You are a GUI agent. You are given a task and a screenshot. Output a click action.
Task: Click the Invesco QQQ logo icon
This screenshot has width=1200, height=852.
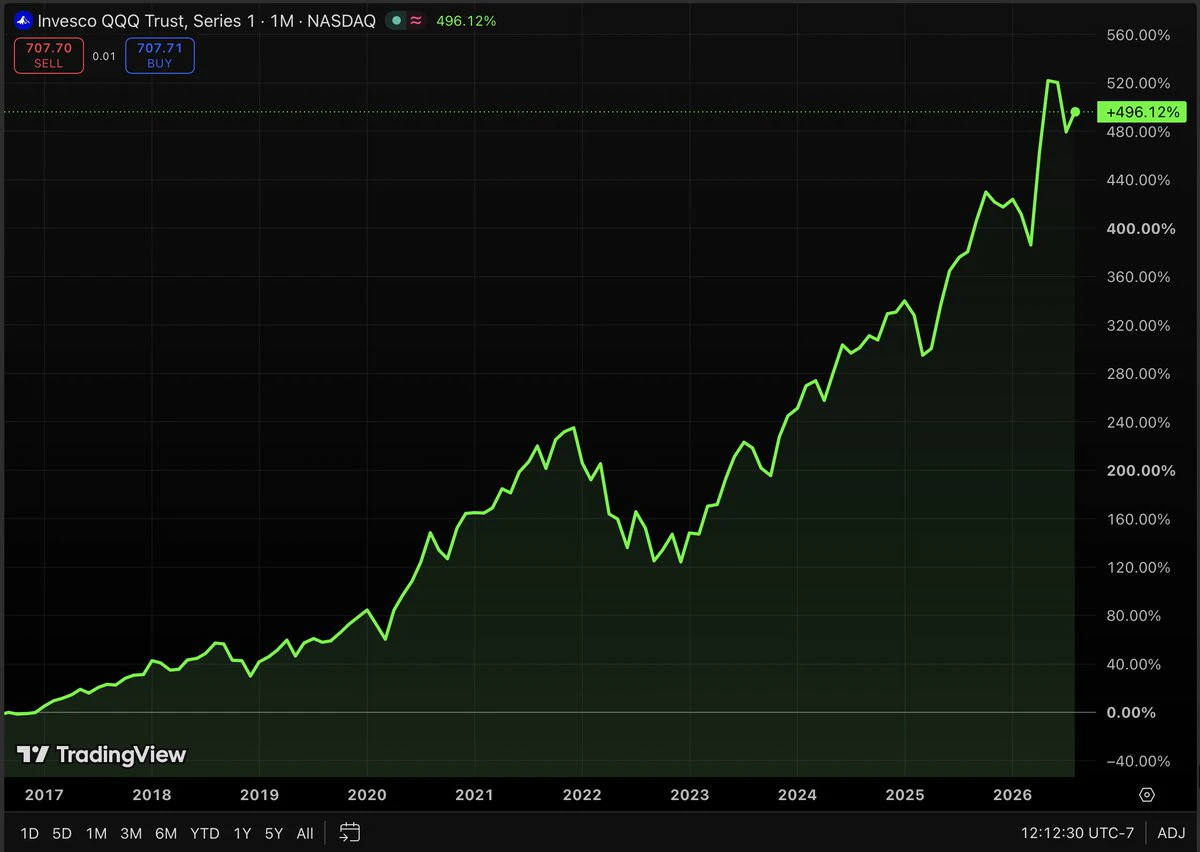pos(23,20)
